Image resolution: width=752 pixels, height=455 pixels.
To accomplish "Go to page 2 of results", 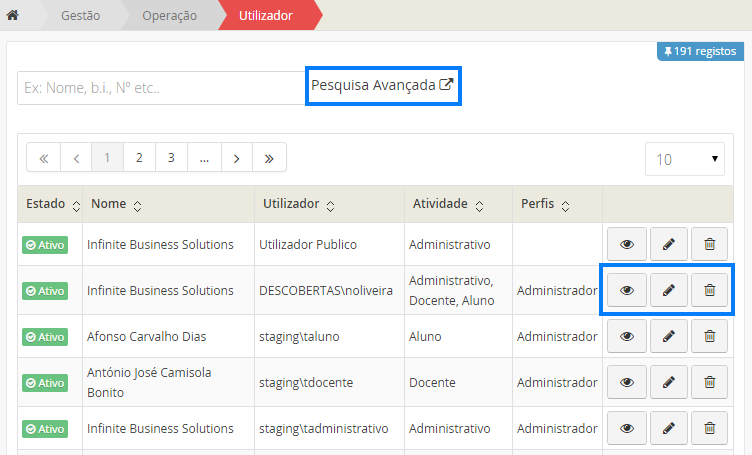I will (139, 158).
